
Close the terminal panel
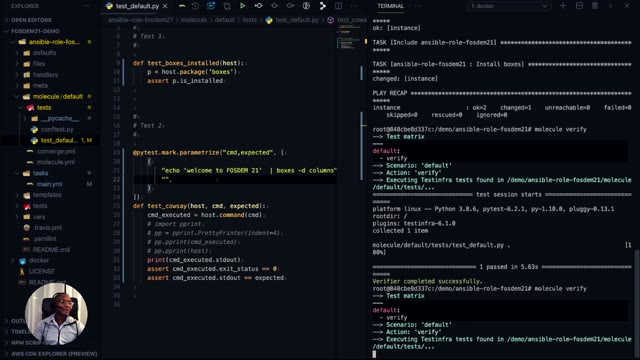pyautogui.click(x=627, y=6)
